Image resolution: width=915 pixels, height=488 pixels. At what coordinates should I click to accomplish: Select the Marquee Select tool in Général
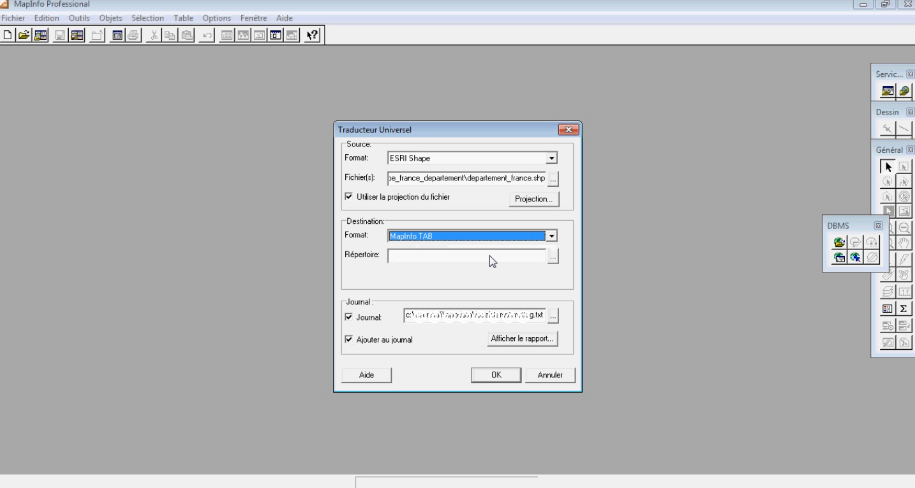click(904, 167)
